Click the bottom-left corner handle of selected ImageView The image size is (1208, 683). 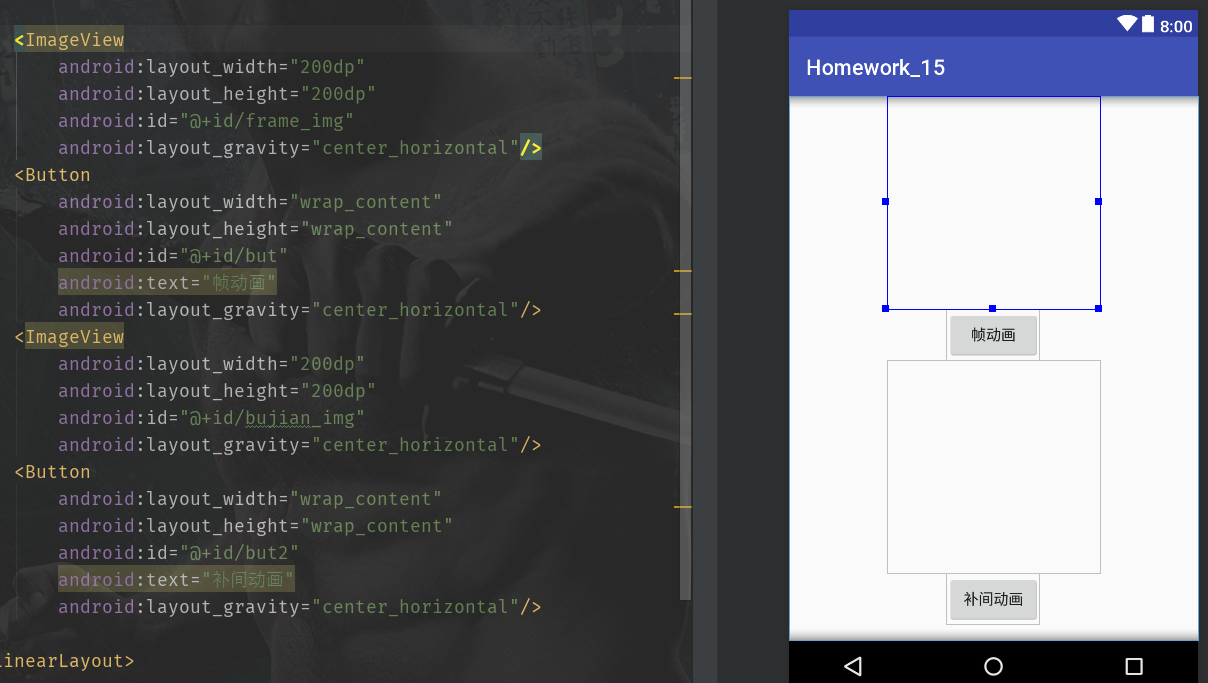[886, 308]
